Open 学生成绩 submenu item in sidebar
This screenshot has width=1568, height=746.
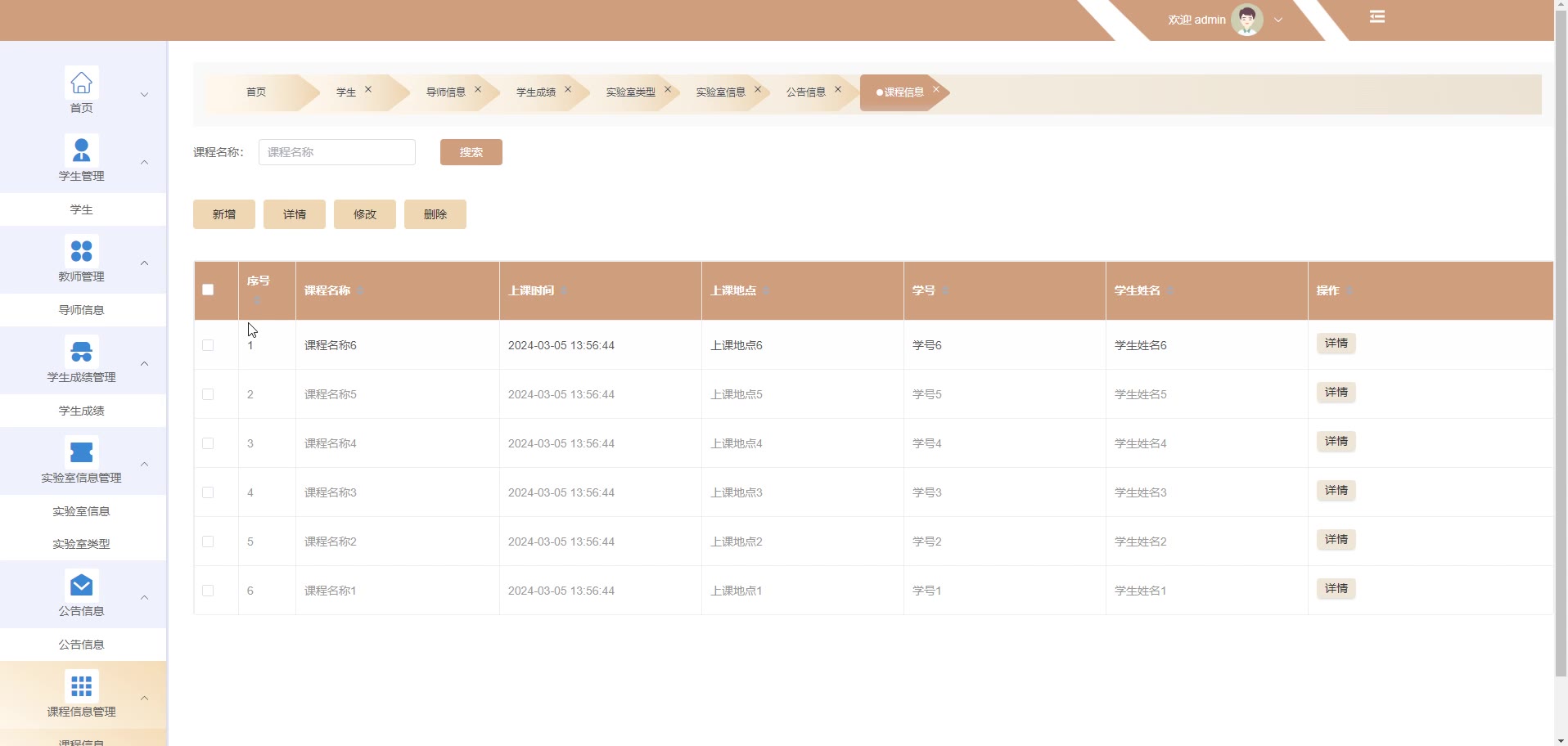[81, 411]
